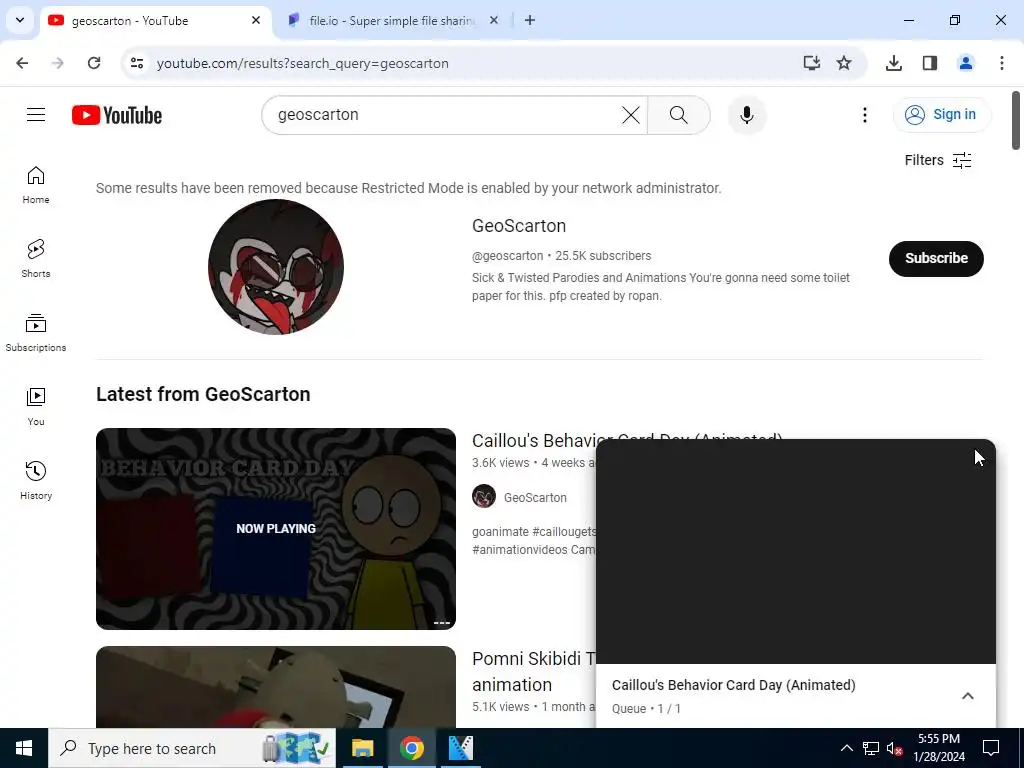Expand the miniplayer queue with the chevron

pos(968,696)
